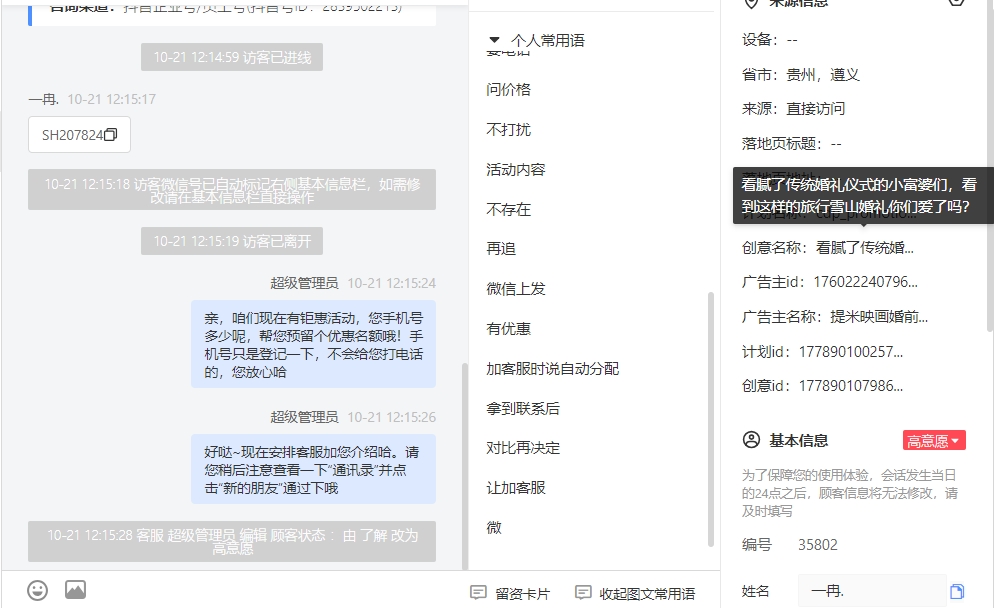The image size is (994, 608).
Task: Collapse the 个人常用语 section triangle
Action: [494, 40]
